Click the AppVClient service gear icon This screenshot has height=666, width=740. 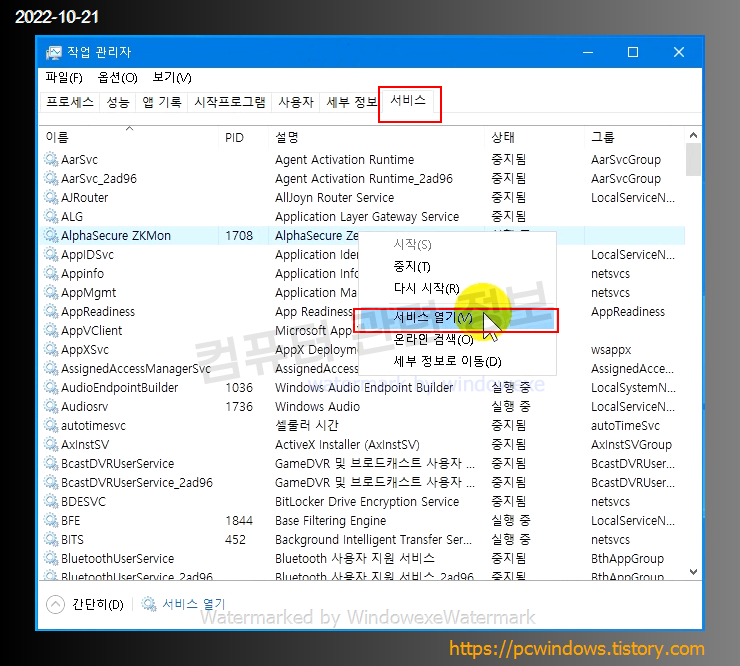(51, 330)
